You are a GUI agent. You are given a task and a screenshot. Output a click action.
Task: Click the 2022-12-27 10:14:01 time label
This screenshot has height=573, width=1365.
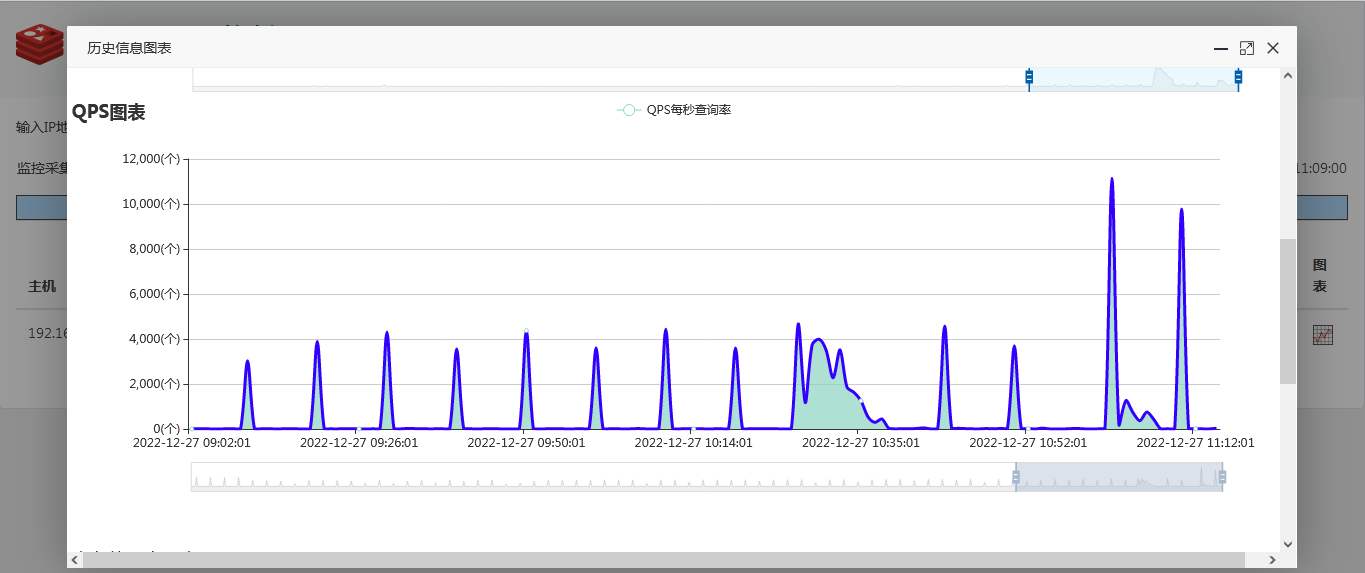click(x=693, y=442)
